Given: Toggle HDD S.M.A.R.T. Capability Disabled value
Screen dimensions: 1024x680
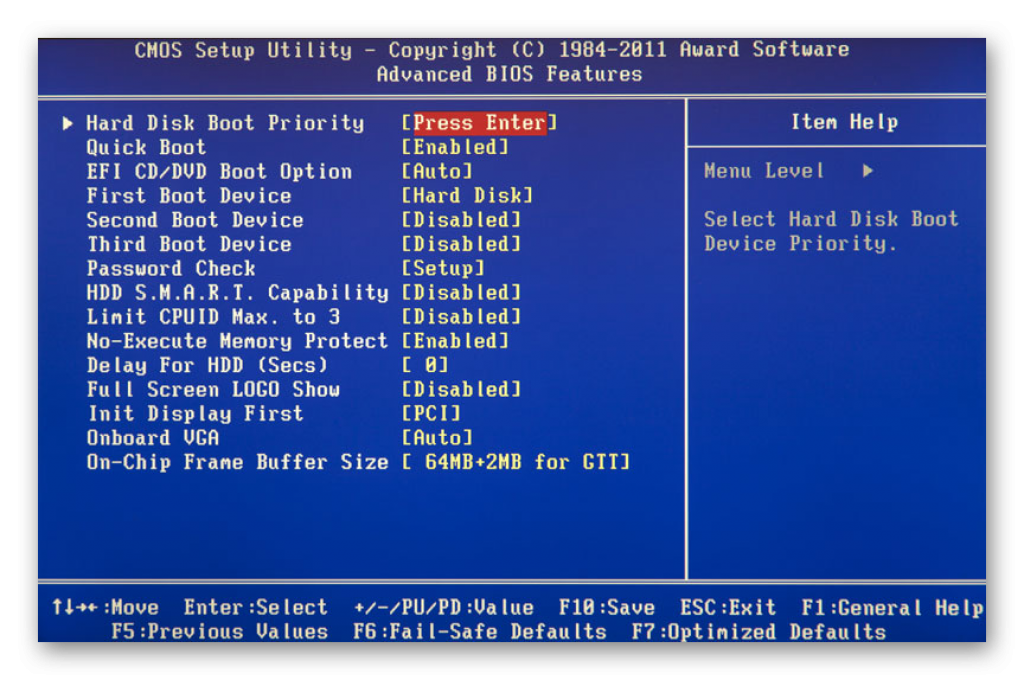Looking at the screenshot, I should pyautogui.click(x=461, y=293).
